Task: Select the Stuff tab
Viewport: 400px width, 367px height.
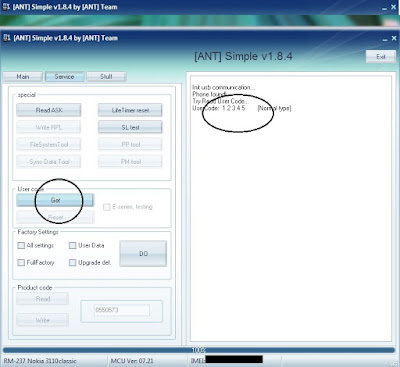Action: coord(106,77)
